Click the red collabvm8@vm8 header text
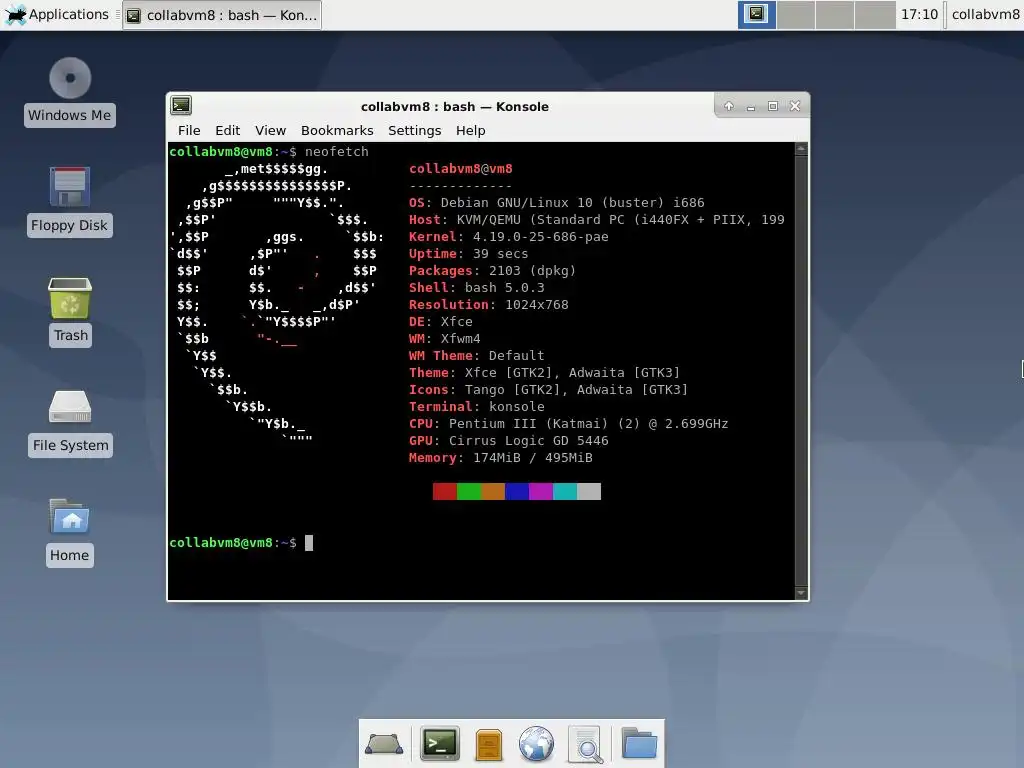This screenshot has height=768, width=1024. (x=461, y=169)
